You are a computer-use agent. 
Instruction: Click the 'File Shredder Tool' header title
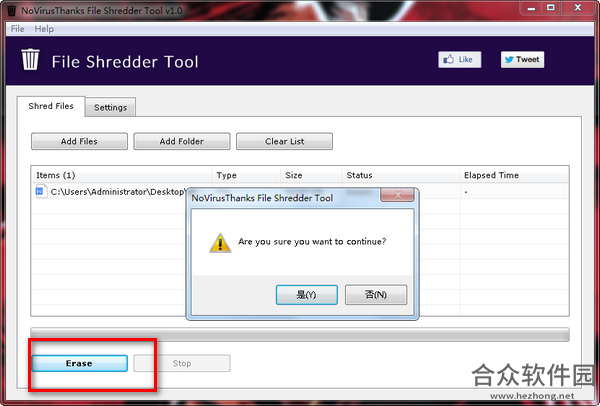tap(125, 62)
